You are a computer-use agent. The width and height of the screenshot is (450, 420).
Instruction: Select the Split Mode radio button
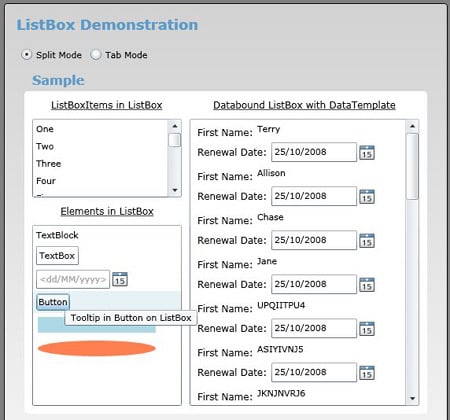[x=27, y=54]
